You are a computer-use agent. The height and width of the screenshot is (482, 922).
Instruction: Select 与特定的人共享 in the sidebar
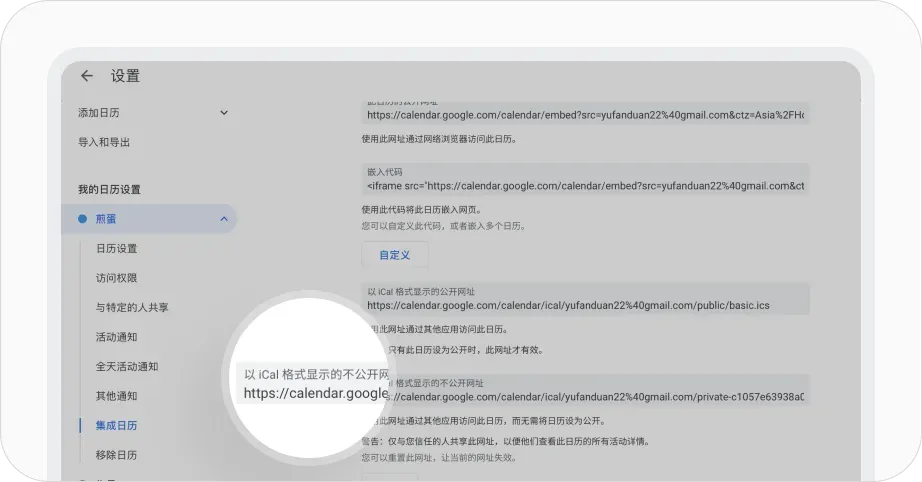click(132, 307)
